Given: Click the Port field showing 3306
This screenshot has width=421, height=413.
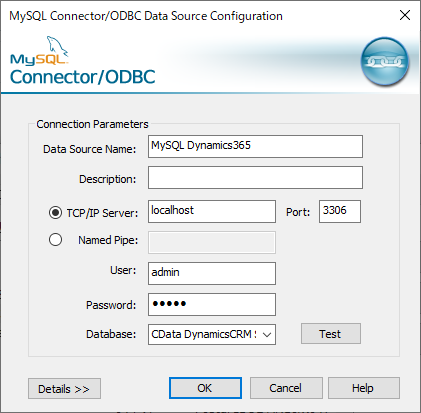Looking at the screenshot, I should point(340,211).
